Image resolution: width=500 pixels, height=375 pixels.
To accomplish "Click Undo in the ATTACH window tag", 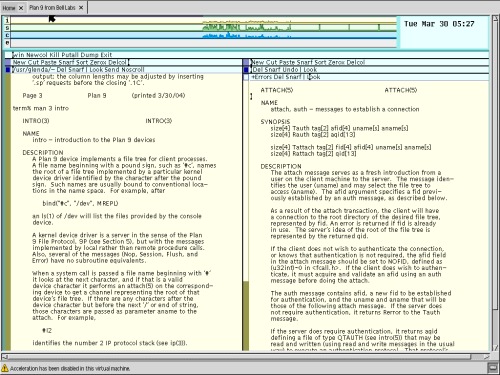I will pyautogui.click(x=290, y=70).
